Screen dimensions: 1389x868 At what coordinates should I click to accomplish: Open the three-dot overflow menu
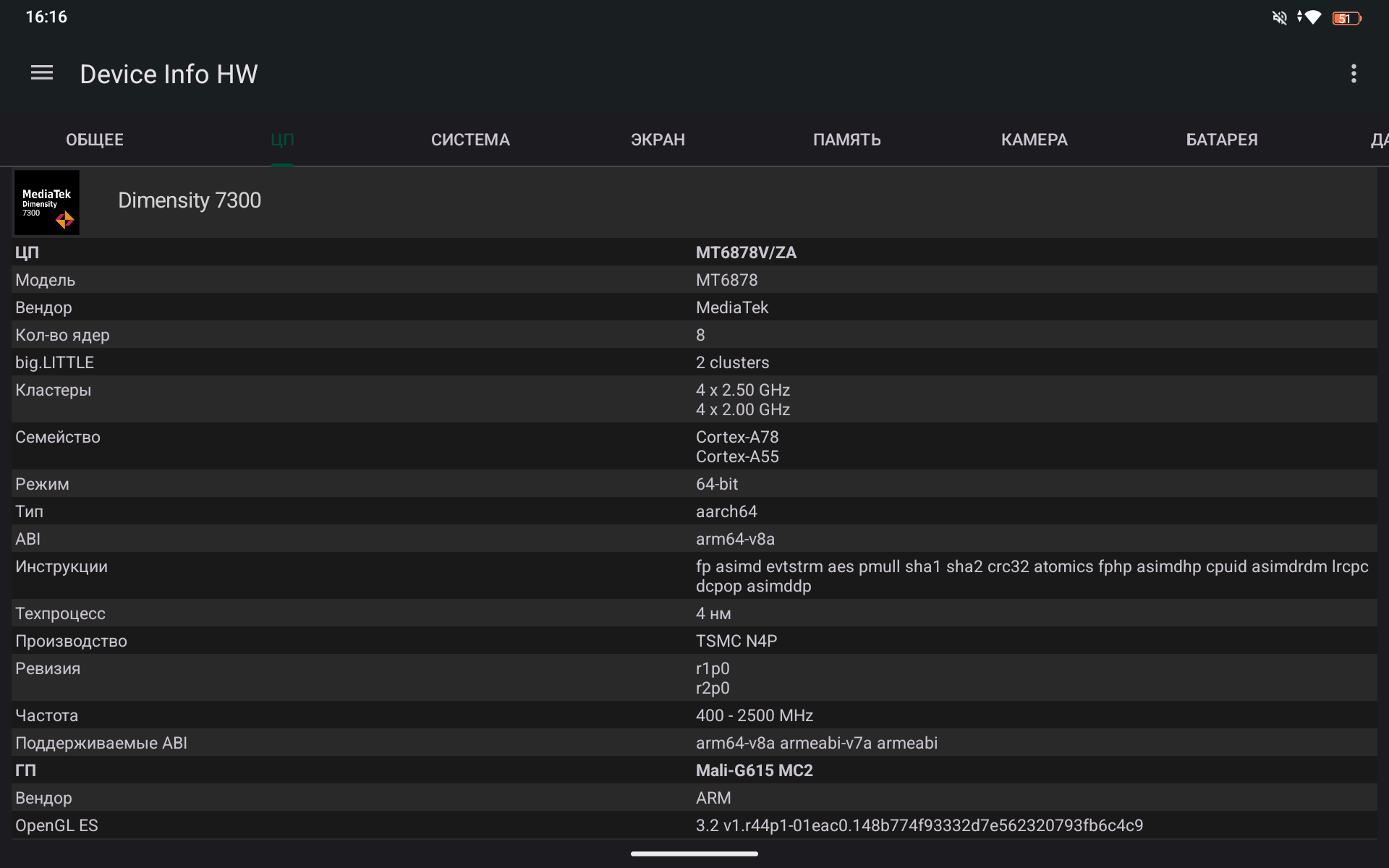tap(1353, 73)
